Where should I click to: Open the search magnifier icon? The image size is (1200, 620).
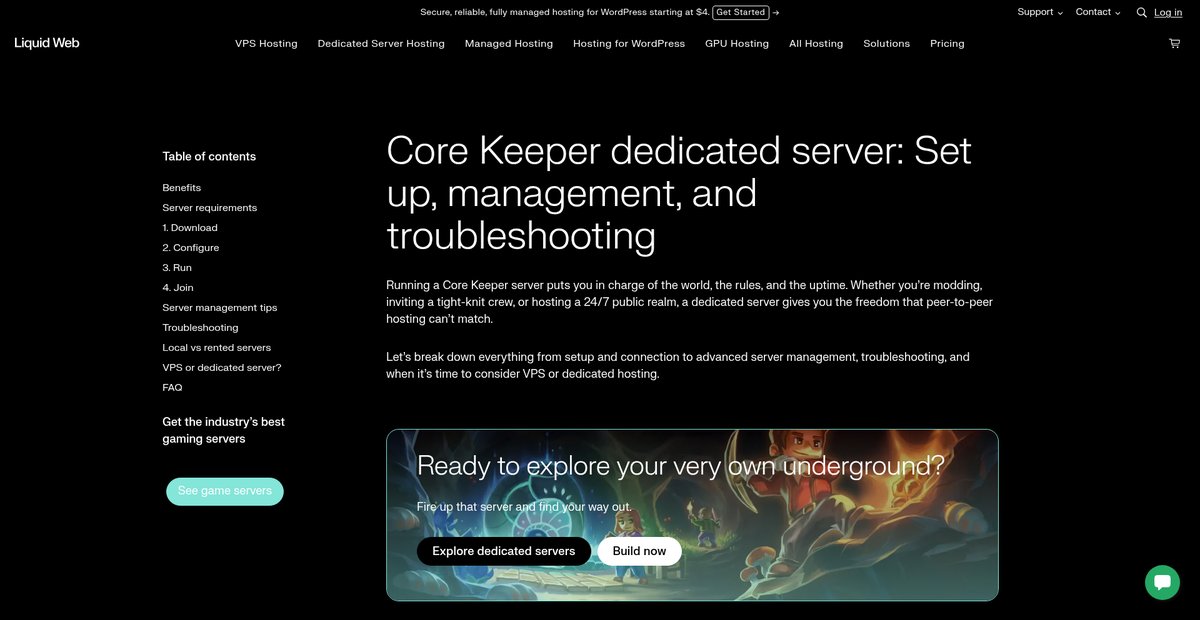coord(1142,13)
